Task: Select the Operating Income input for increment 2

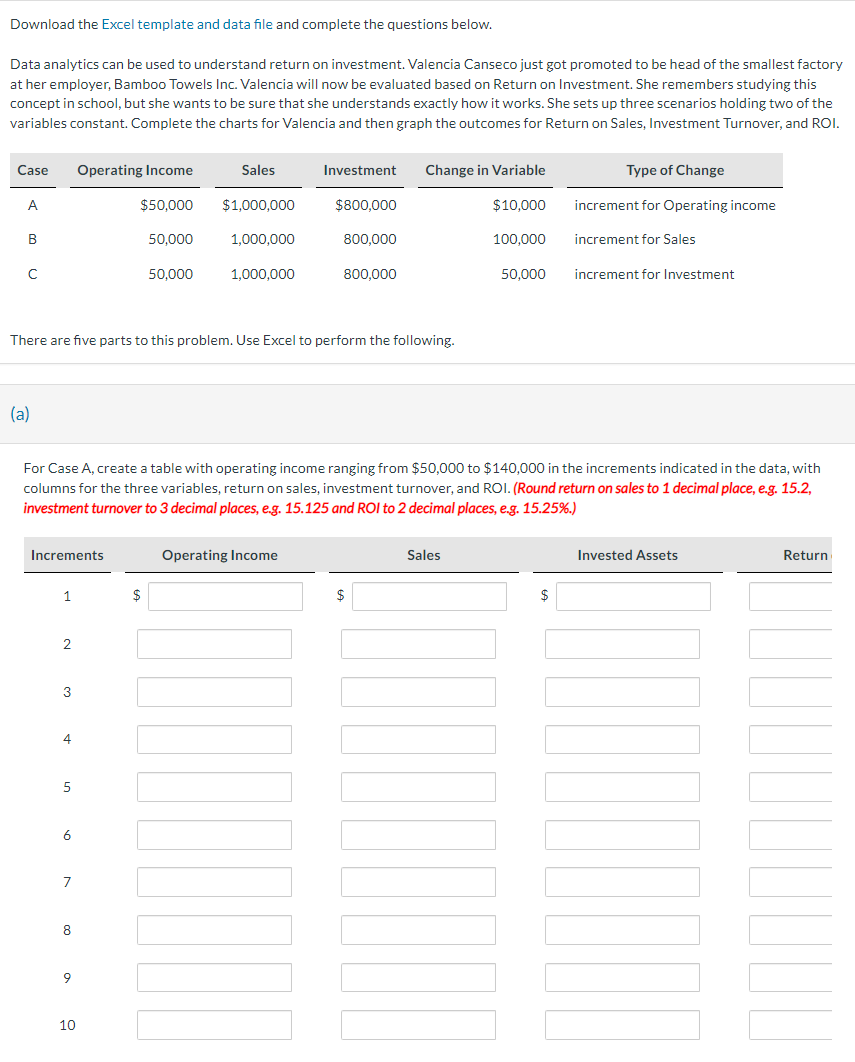Action: click(x=214, y=644)
